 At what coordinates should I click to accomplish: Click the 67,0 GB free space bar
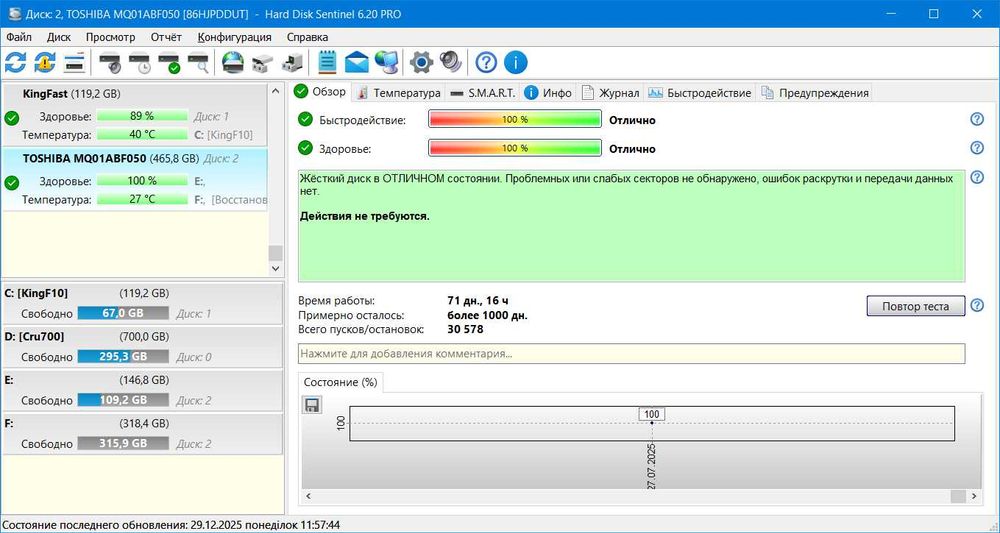coord(123,313)
